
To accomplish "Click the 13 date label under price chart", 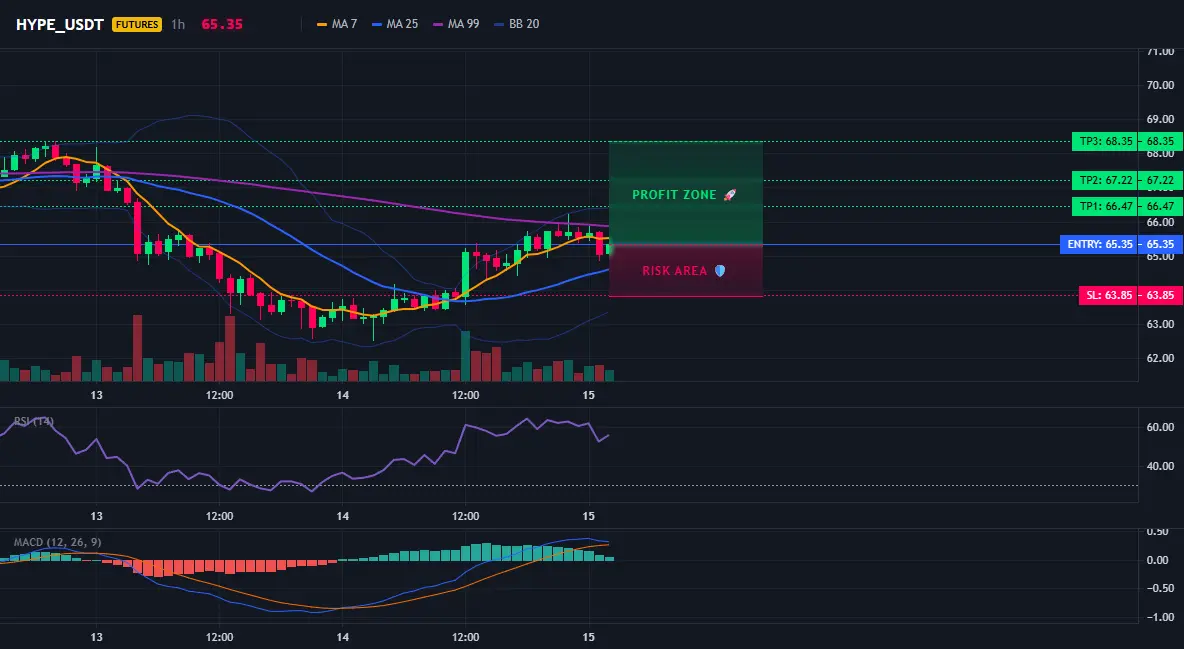I will tap(97, 395).
